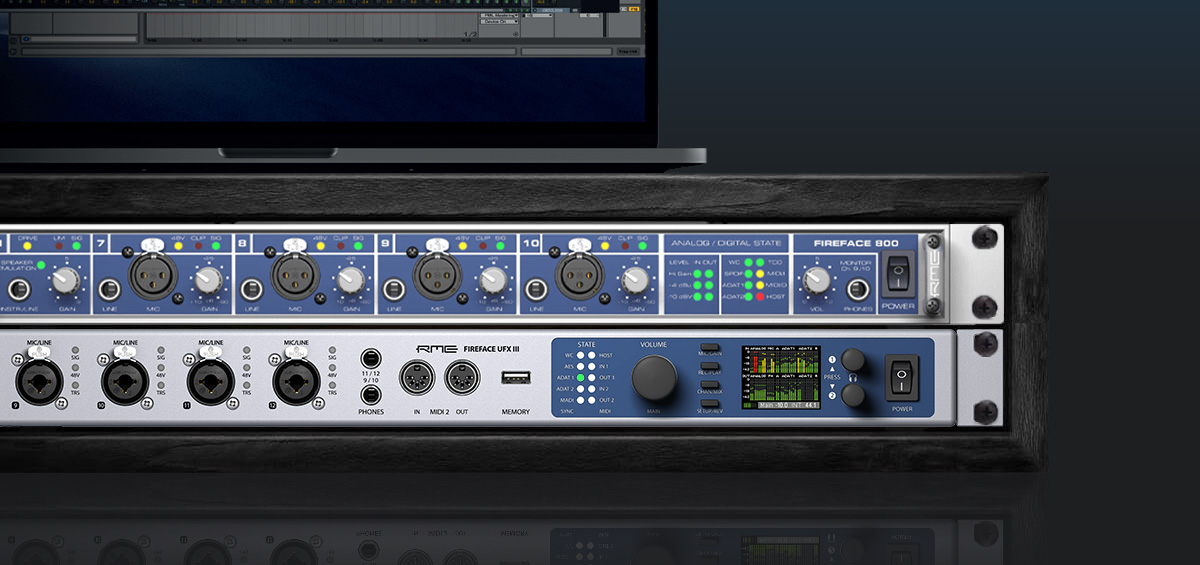Click channel 8 LINE jack
The width and height of the screenshot is (1200, 565).
(251, 290)
